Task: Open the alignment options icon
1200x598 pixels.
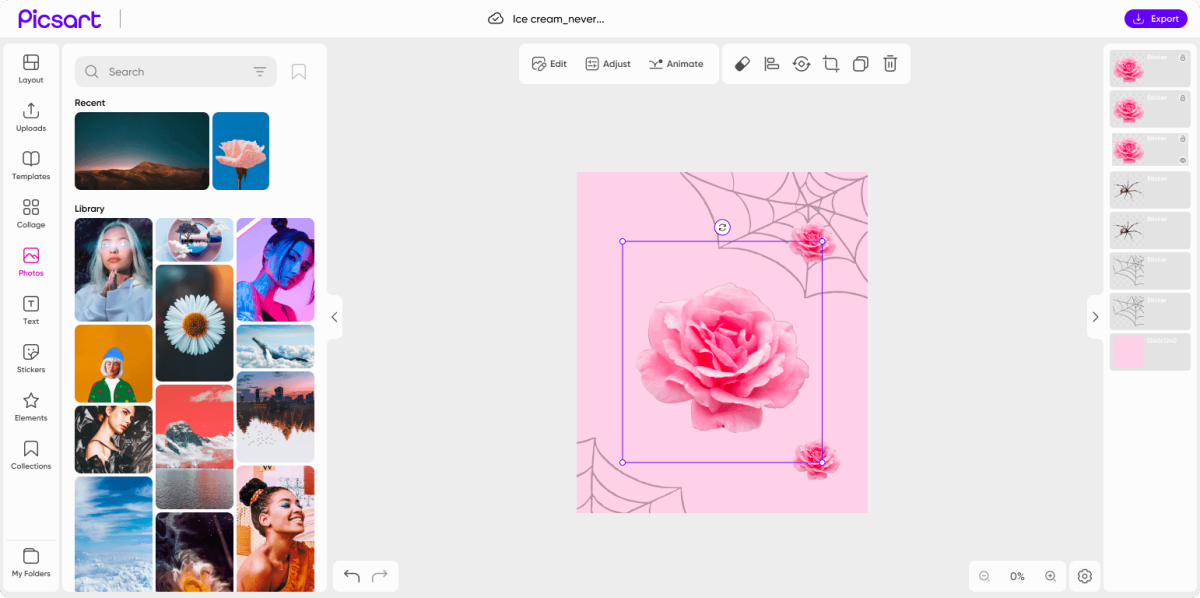Action: pos(771,63)
